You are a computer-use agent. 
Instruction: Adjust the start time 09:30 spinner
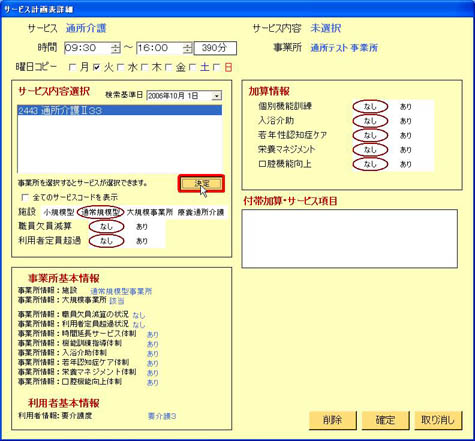[115, 48]
